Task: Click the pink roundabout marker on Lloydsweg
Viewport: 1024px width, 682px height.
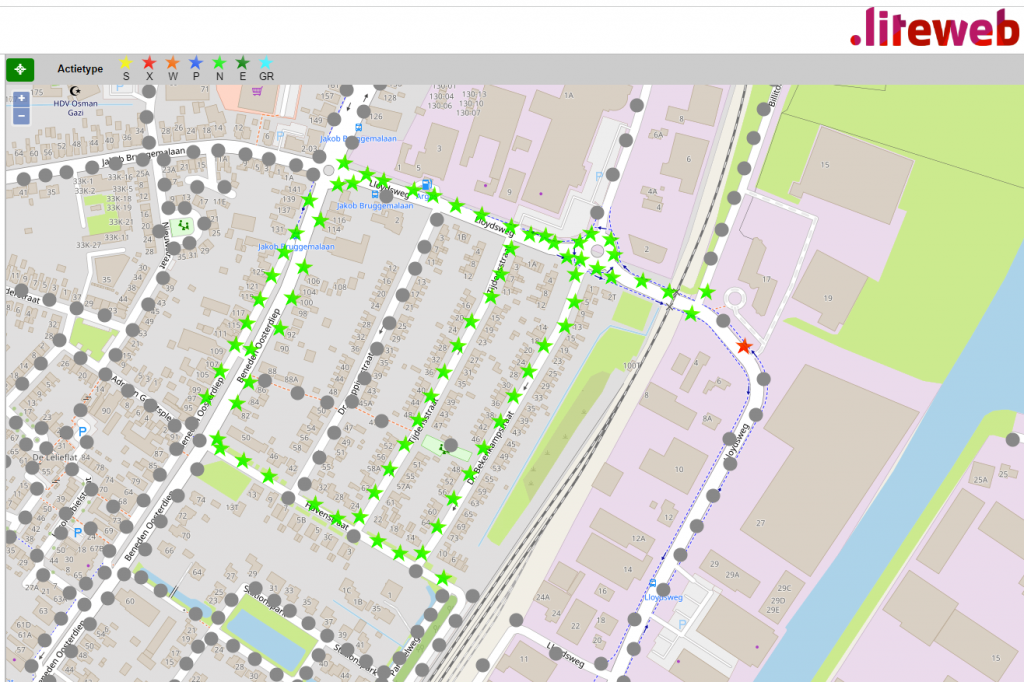Action: 598,250
